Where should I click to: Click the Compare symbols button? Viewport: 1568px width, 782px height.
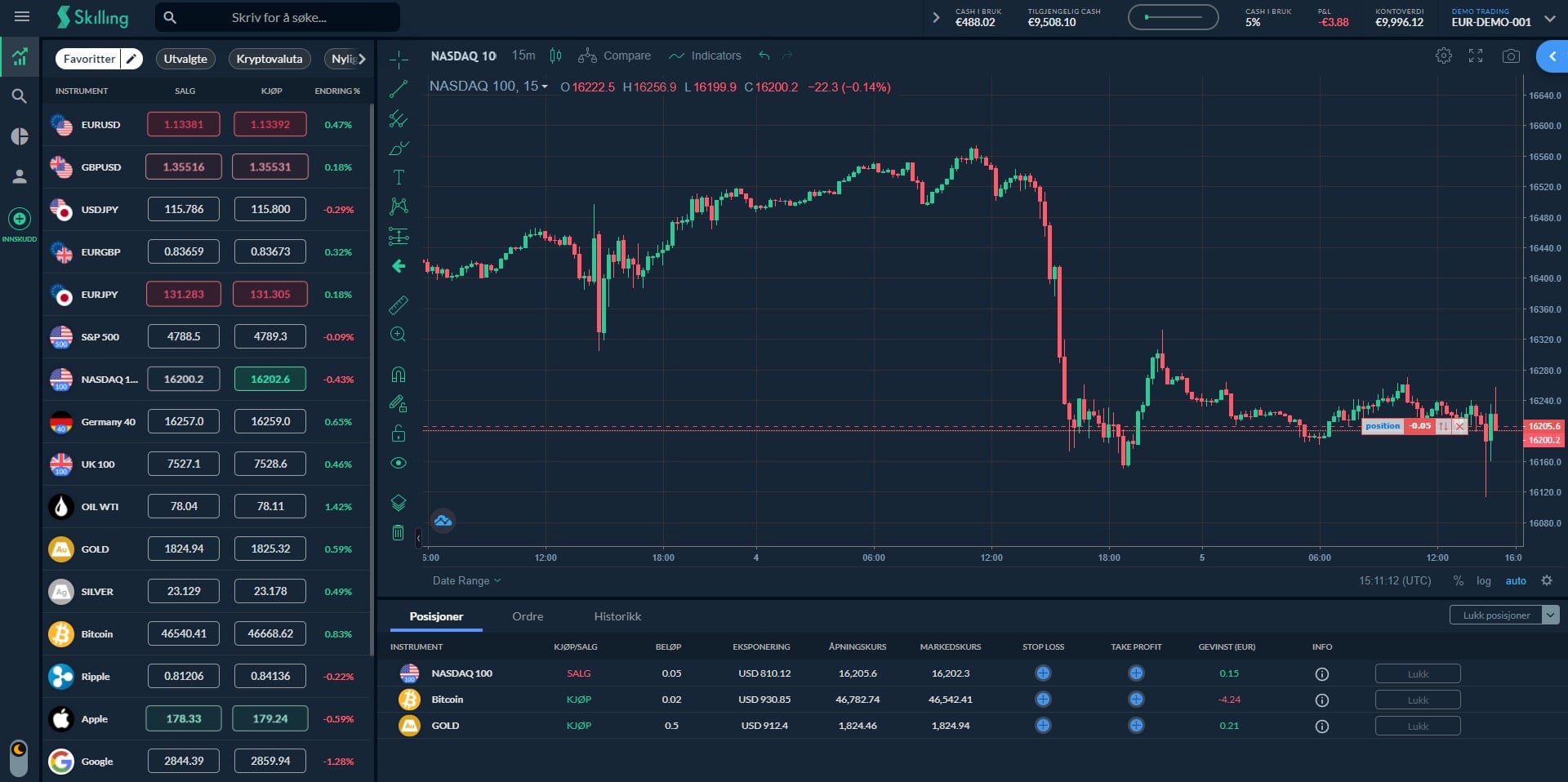tap(615, 56)
